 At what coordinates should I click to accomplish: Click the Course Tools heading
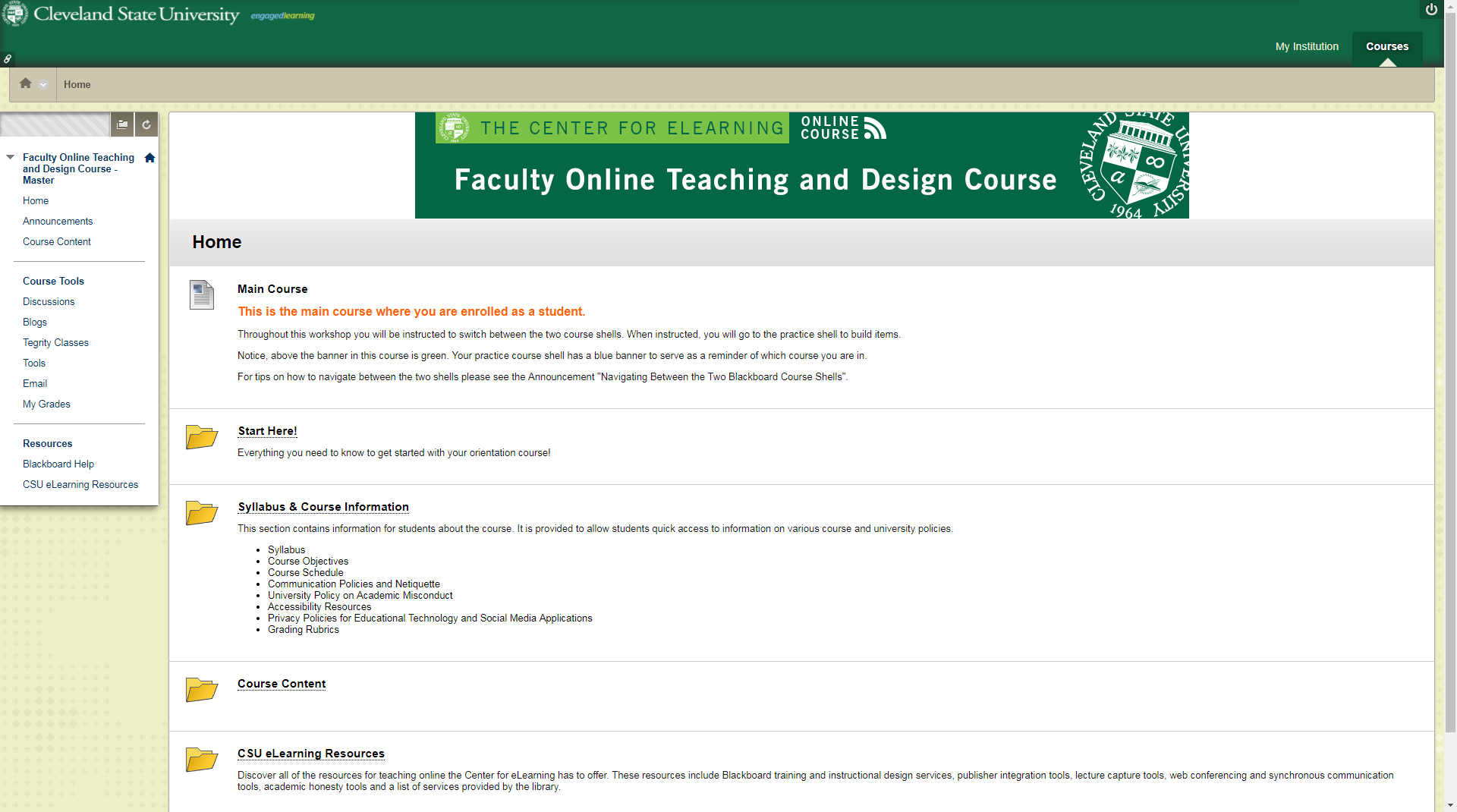53,281
